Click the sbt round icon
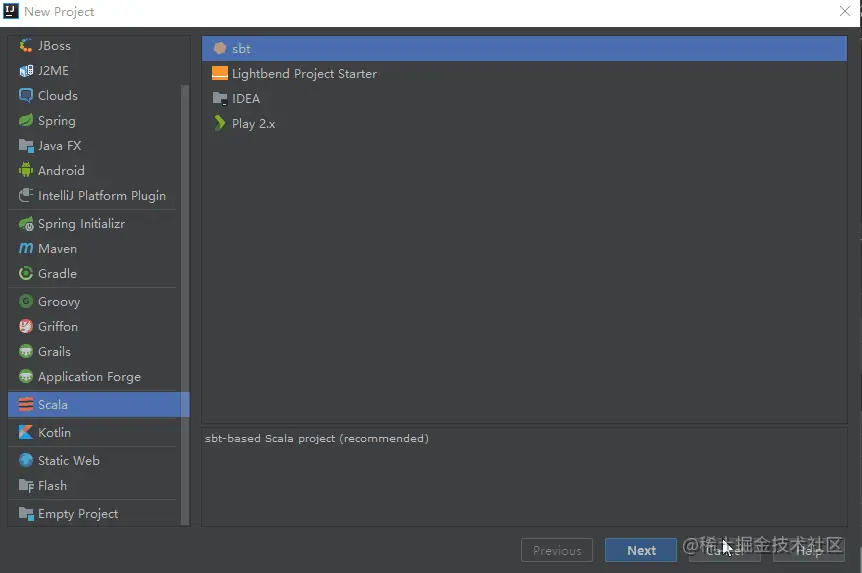862x573 pixels. 220,48
